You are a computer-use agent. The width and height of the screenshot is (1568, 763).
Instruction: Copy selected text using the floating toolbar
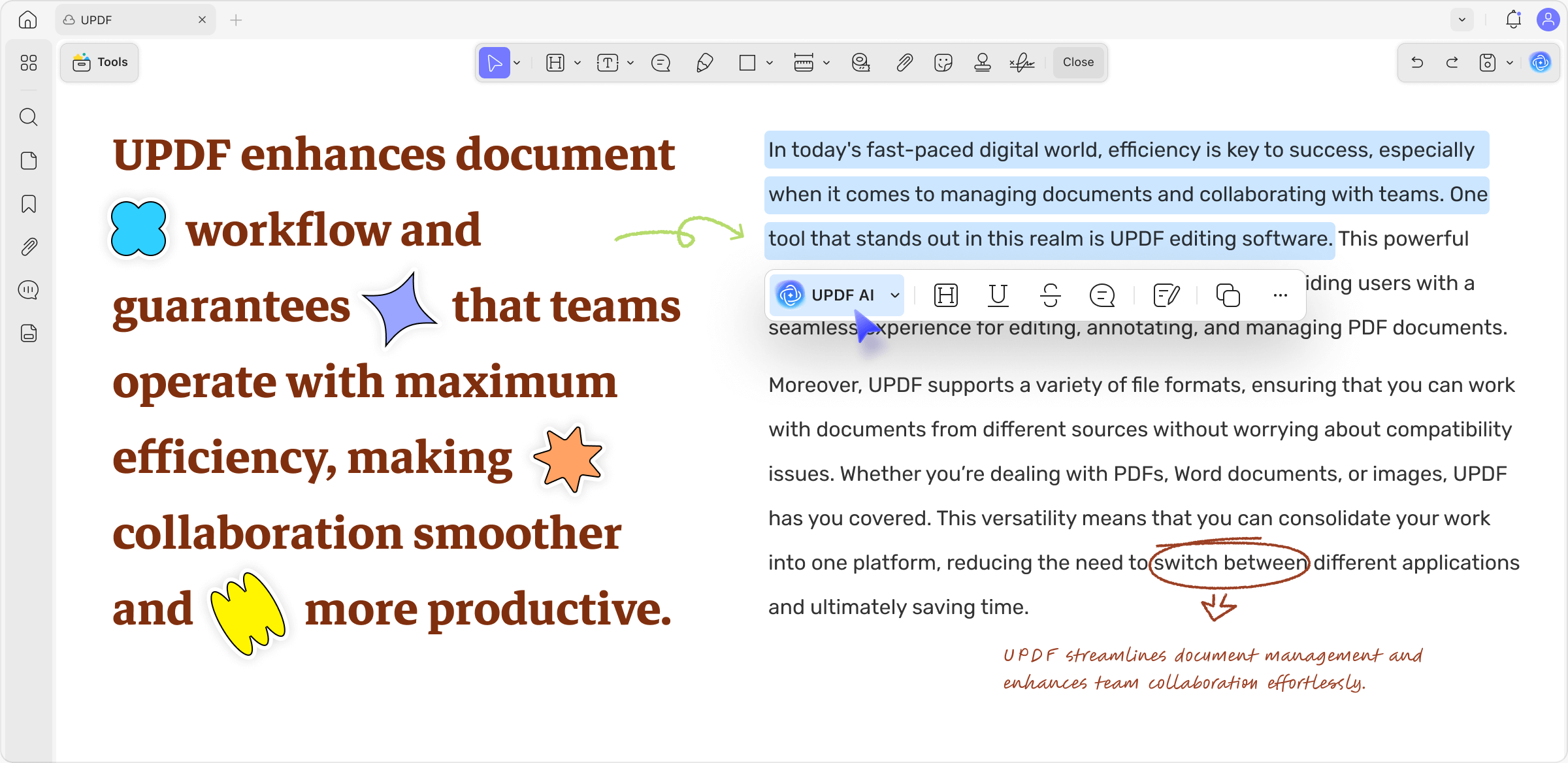tap(1228, 295)
